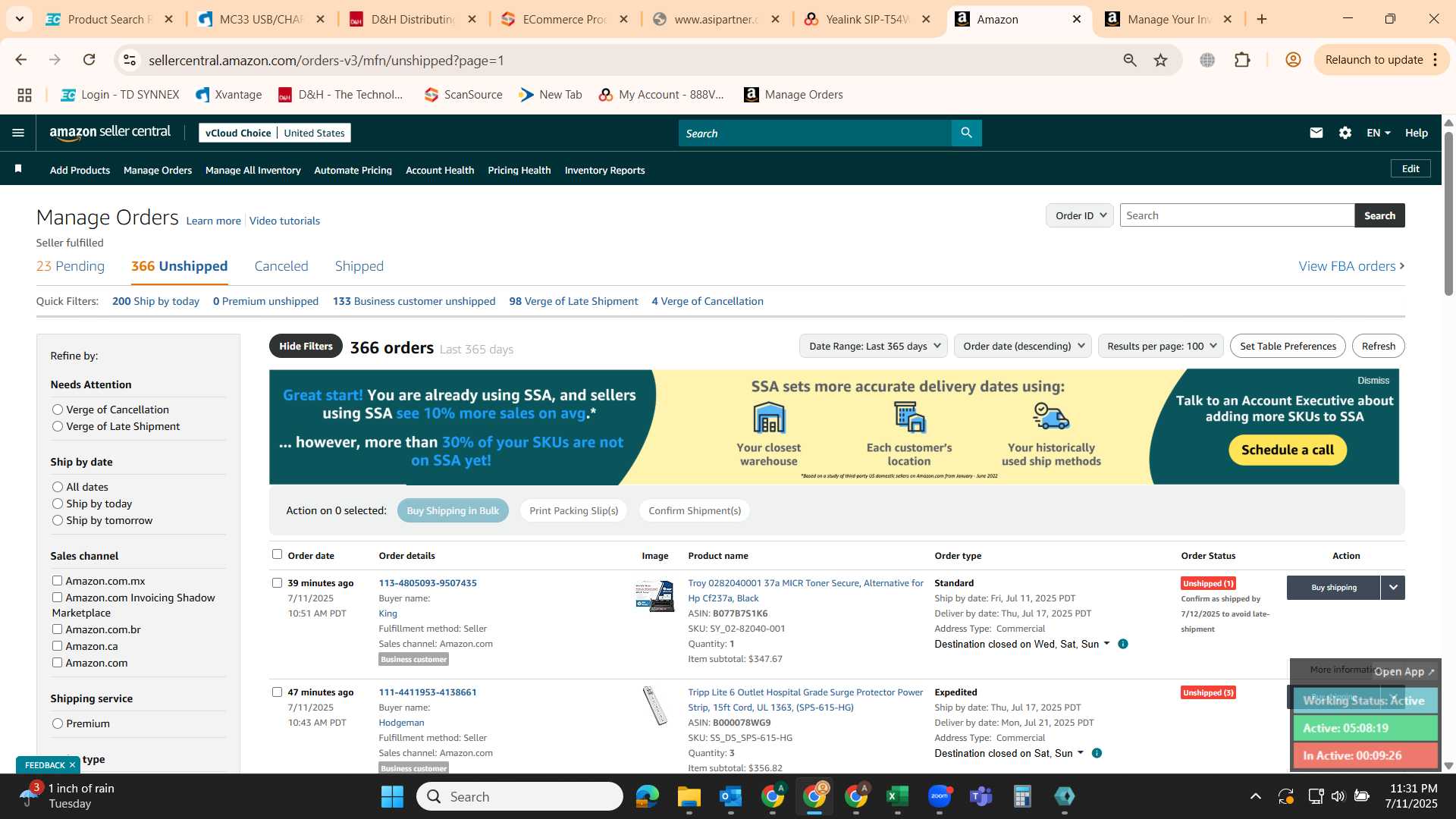
Task: Open Date Range Last 365 days dropdown
Action: click(874, 346)
